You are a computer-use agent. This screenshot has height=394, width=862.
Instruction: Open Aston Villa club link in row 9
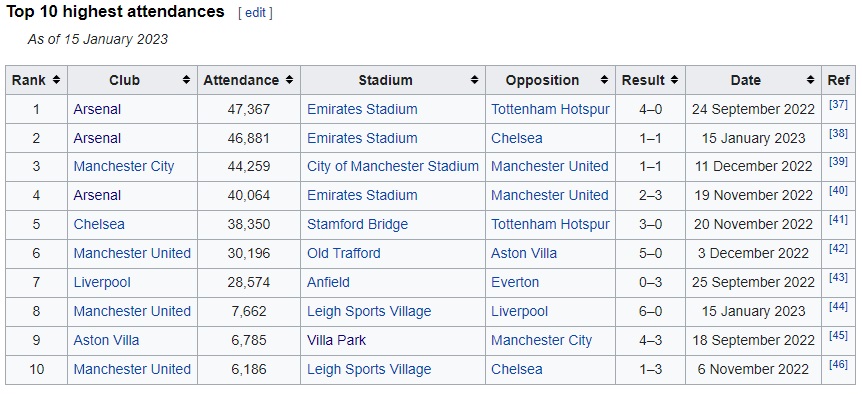[107, 340]
